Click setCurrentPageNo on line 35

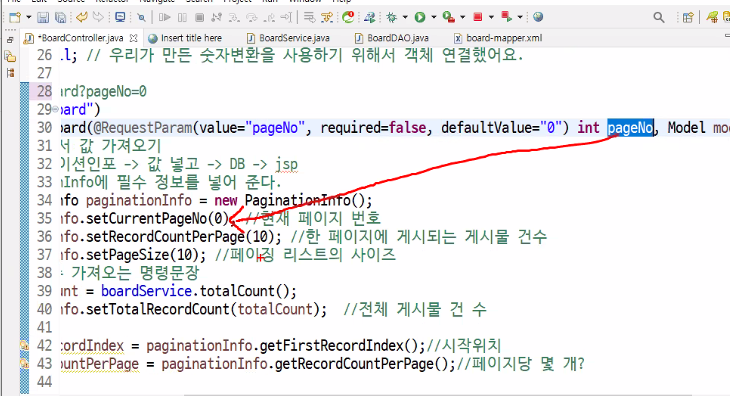coord(147,218)
